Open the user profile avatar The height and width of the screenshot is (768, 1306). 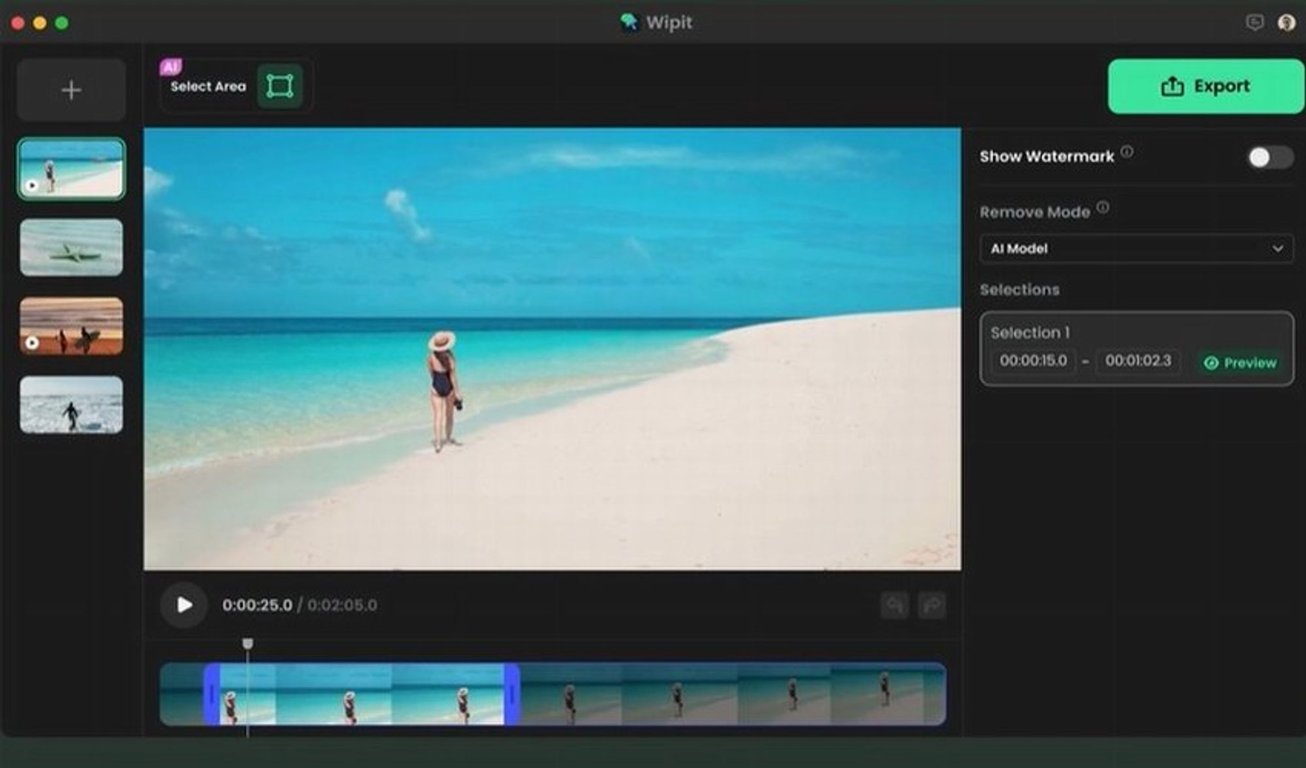(x=1287, y=22)
